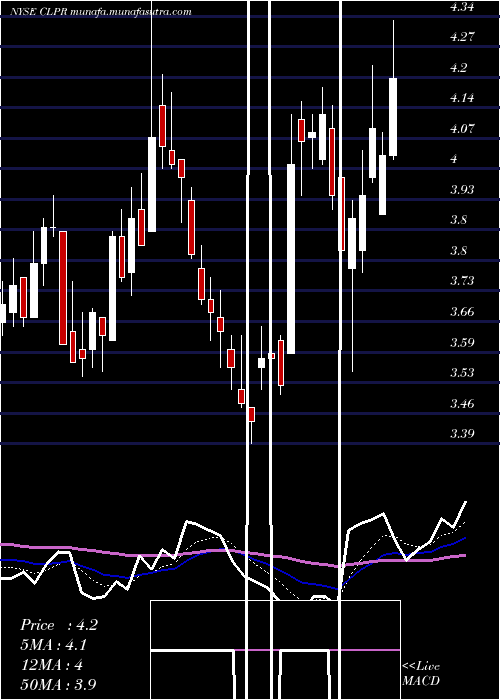Click the NYSE CLPR munafa.munafasutra.com chart title

(100, 12)
